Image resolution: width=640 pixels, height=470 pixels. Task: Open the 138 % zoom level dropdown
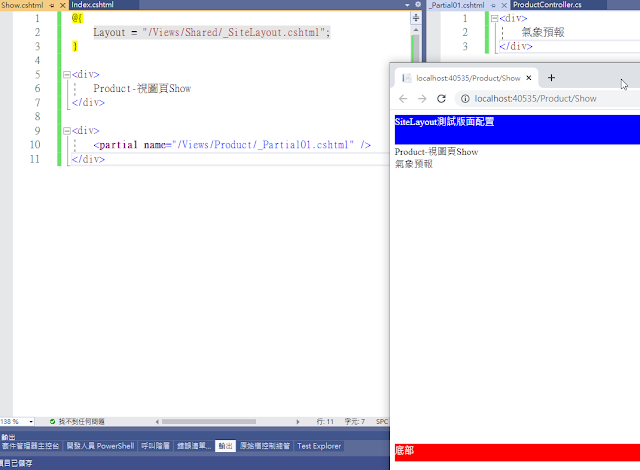pyautogui.click(x=31, y=421)
